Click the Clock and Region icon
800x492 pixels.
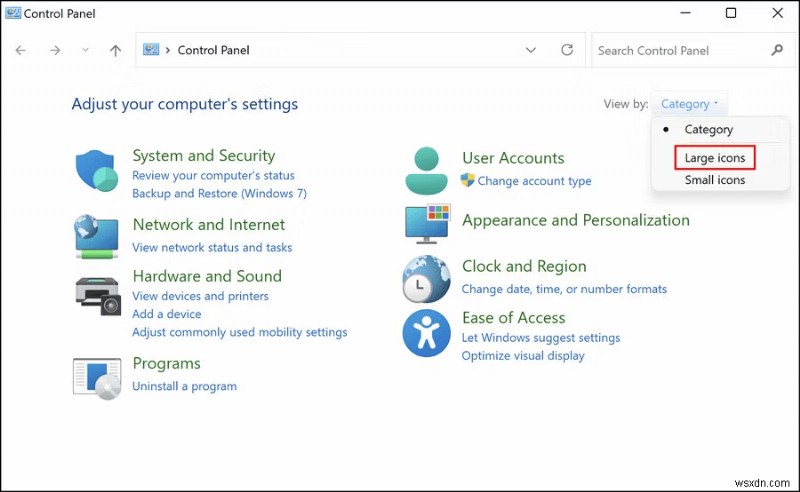pos(426,278)
